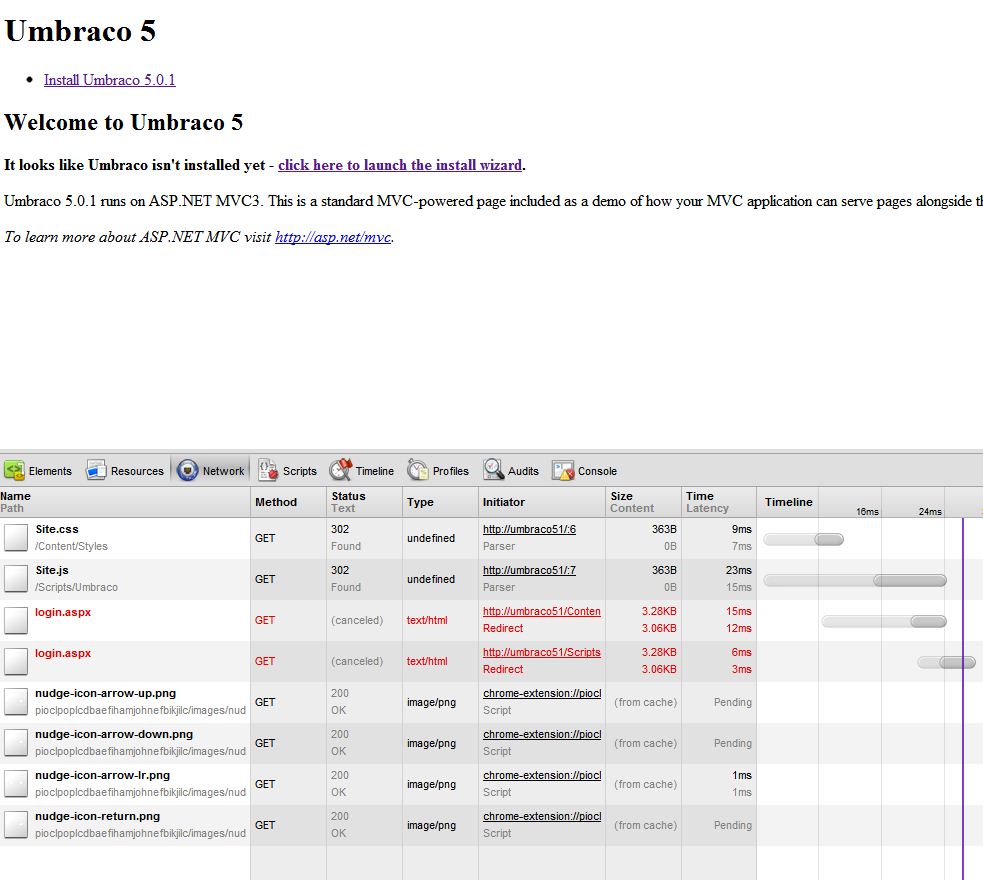Sort by the Initiator column header
Screen dimensions: 983x880
point(542,502)
